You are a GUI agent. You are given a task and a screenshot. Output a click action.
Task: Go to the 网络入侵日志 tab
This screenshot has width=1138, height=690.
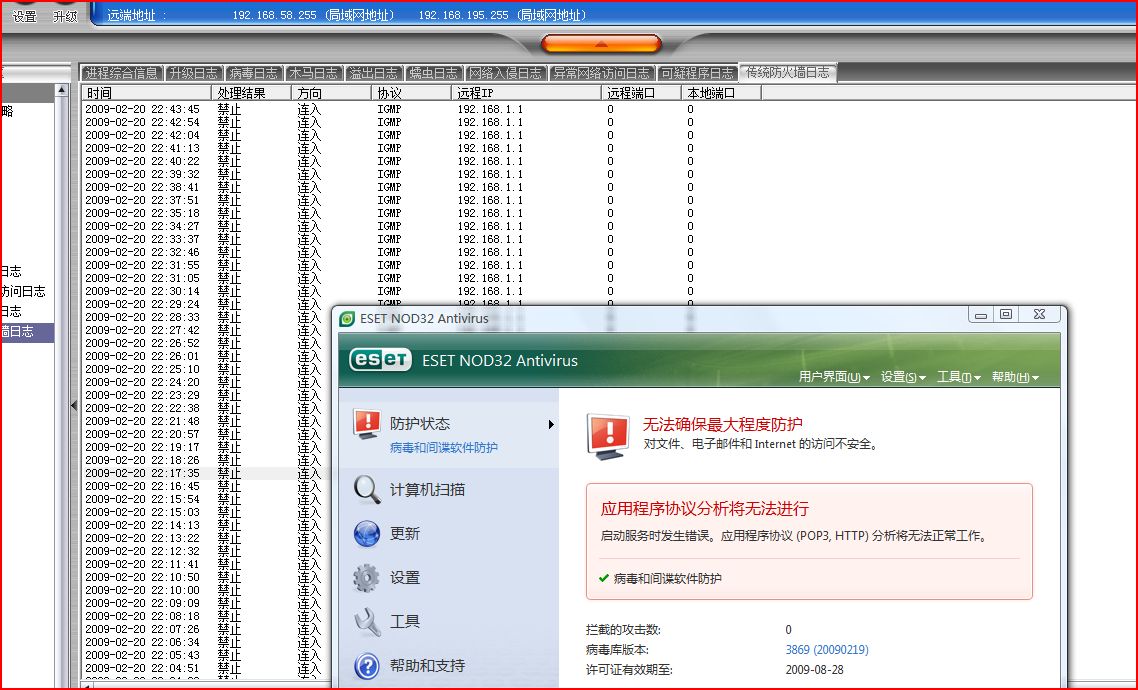[505, 73]
